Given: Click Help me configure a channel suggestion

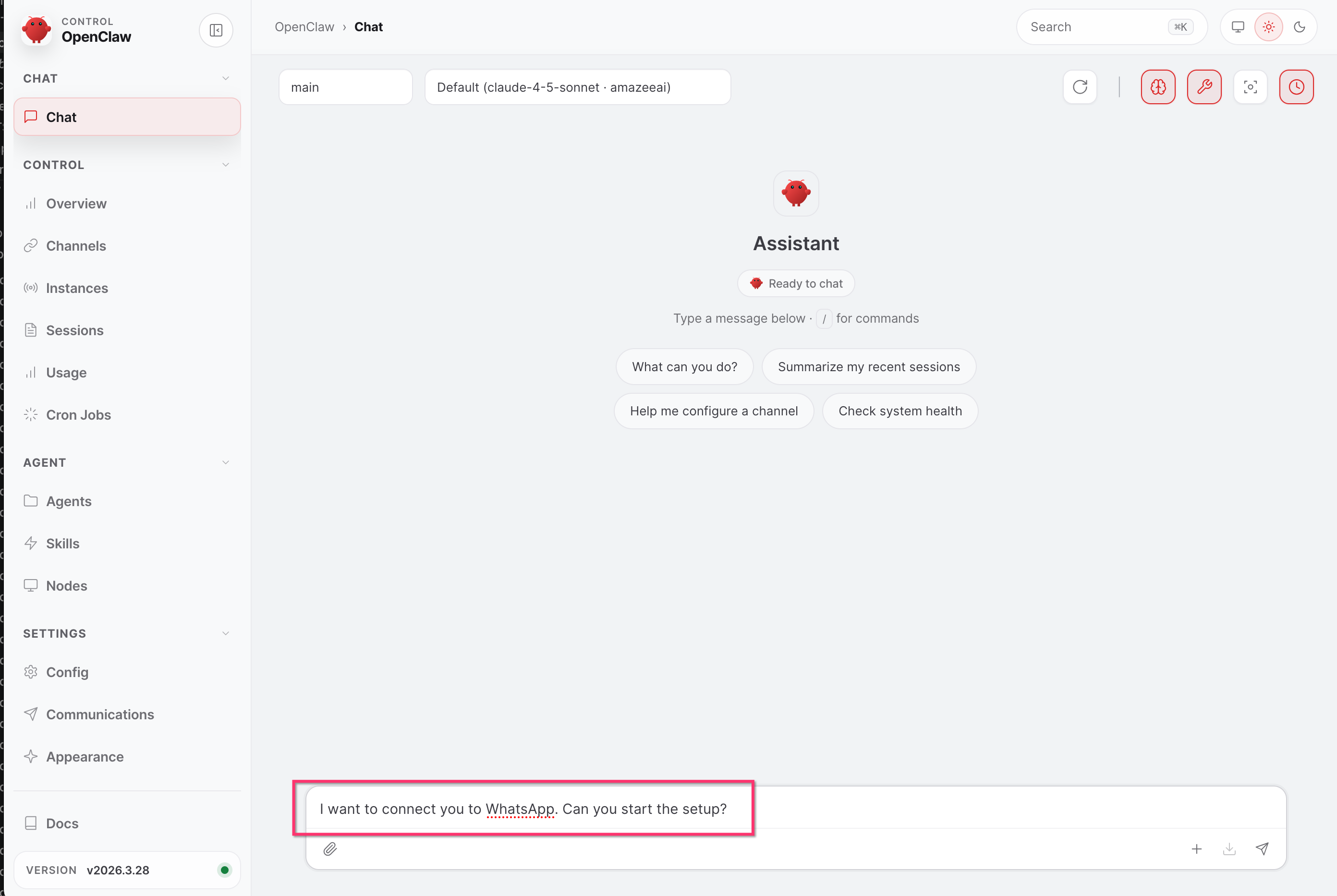Looking at the screenshot, I should [x=714, y=412].
